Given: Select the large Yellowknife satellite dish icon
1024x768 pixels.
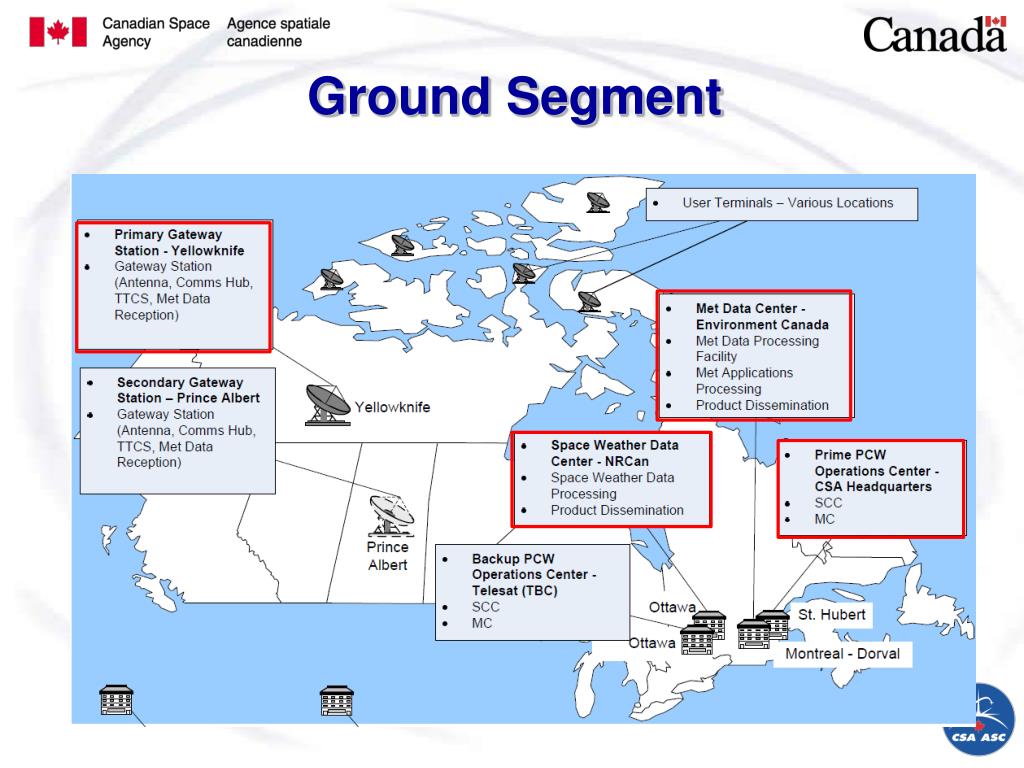Looking at the screenshot, I should [328, 405].
